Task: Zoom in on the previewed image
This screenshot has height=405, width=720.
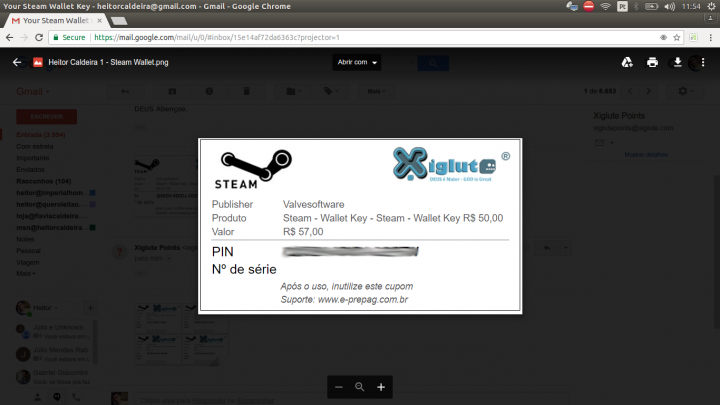Action: pyautogui.click(x=381, y=387)
